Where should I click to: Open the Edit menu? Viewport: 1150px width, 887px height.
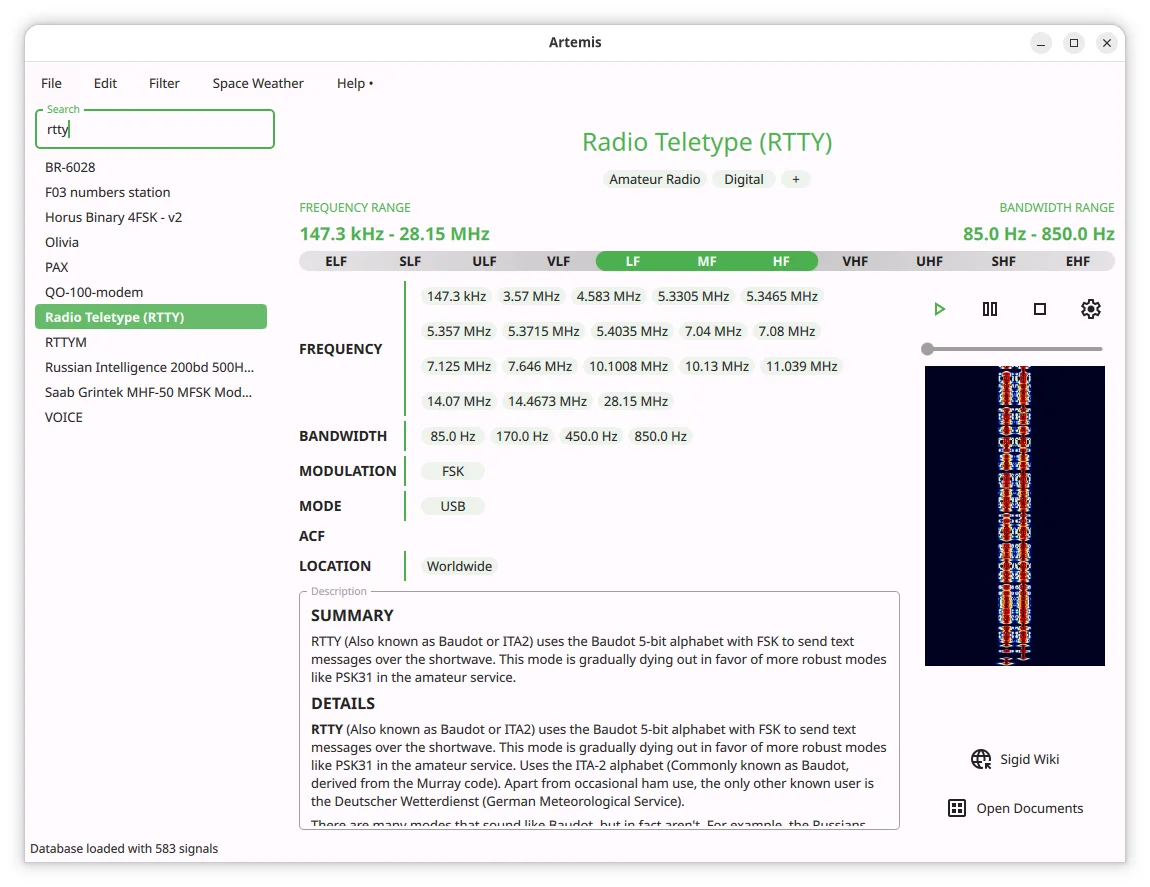pos(105,84)
